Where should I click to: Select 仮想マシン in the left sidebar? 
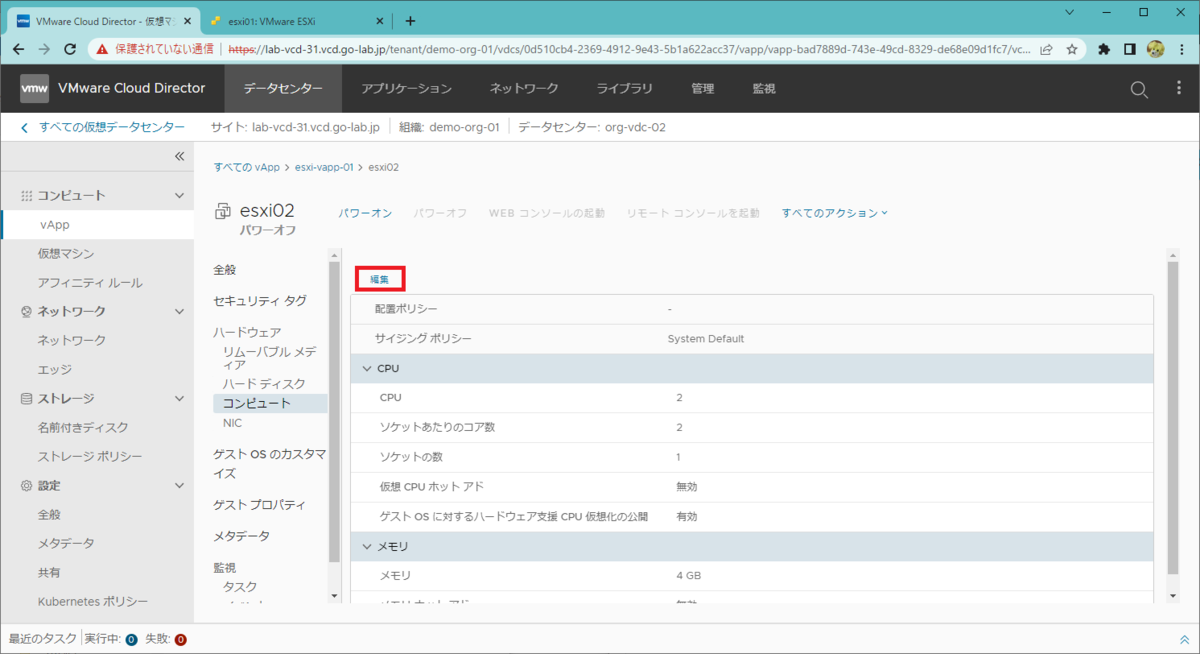pyautogui.click(x=66, y=254)
